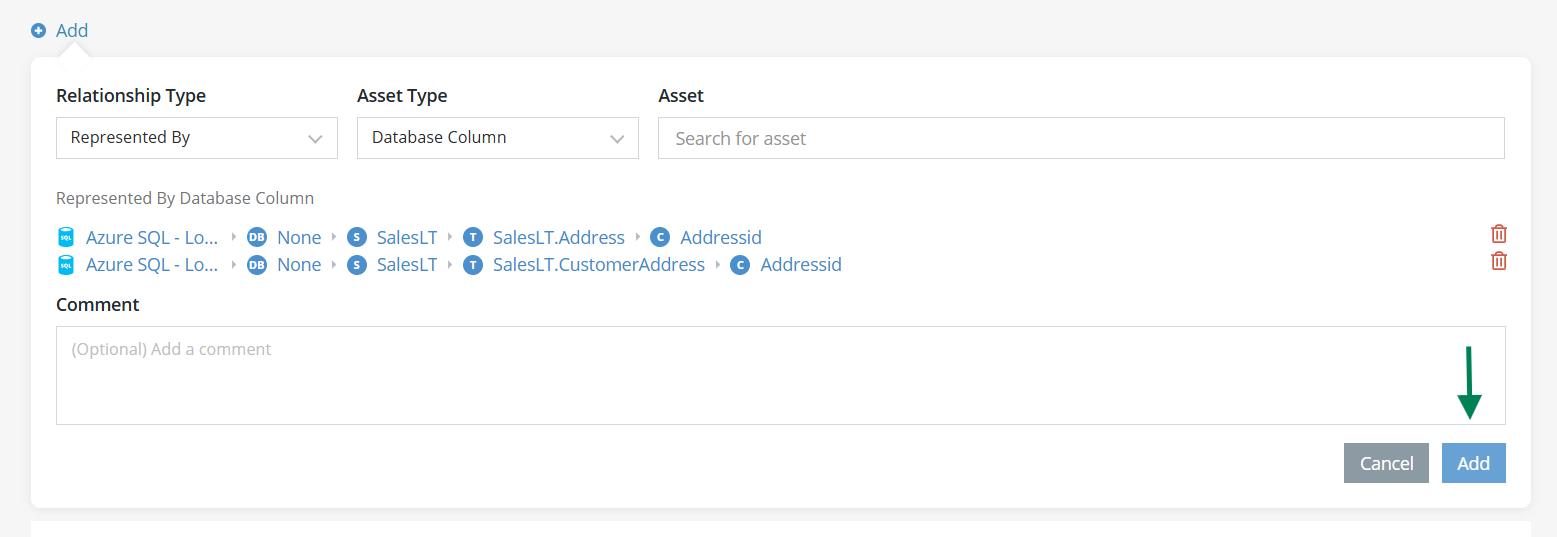Image resolution: width=1557 pixels, height=537 pixels.
Task: Focus the optional Comment text box
Action: click(x=781, y=375)
